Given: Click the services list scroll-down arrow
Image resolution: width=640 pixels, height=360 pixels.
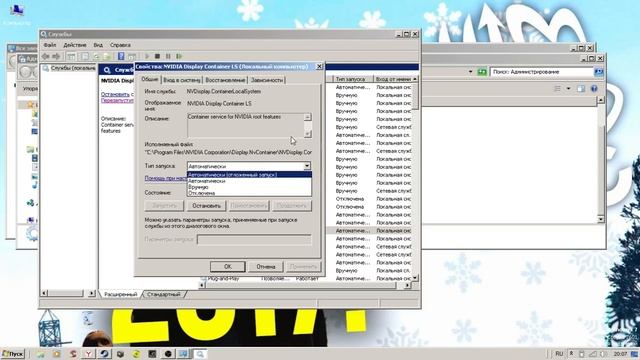Looking at the screenshot, I should pos(415,278).
